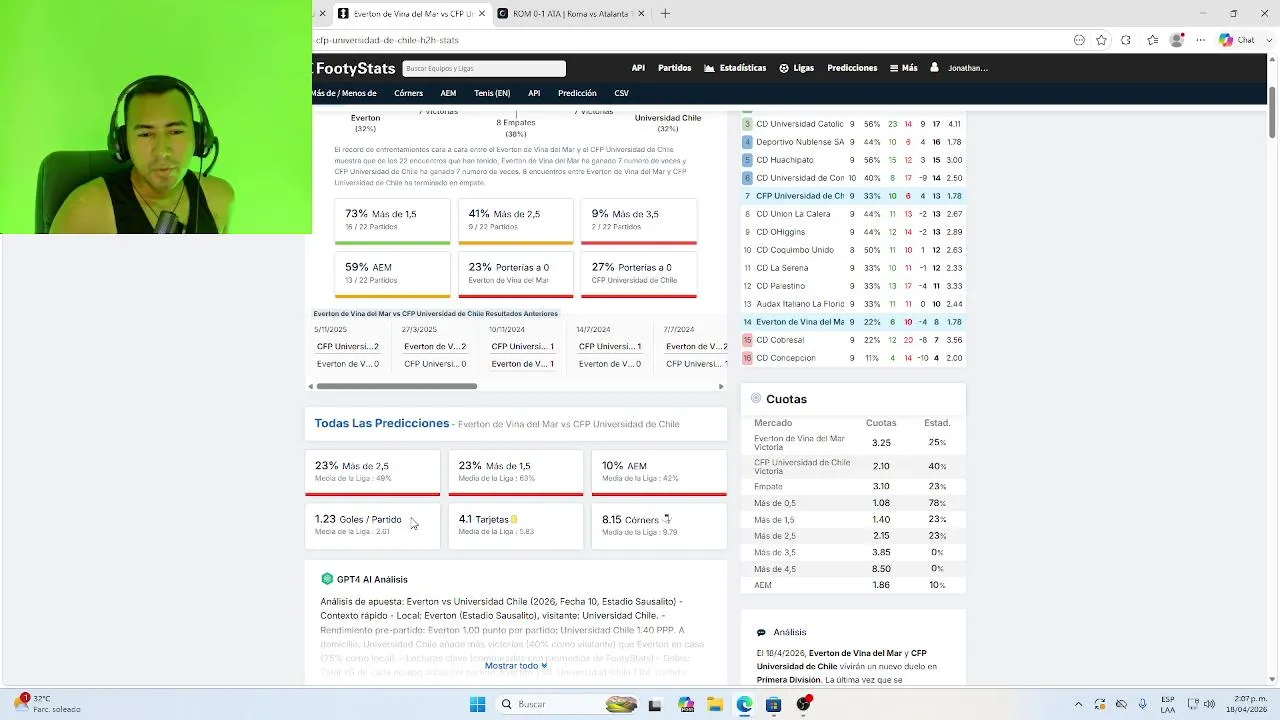Image resolution: width=1280 pixels, height=720 pixels.
Task: Close the Roma vs Atalanta browser tab
Action: click(641, 14)
